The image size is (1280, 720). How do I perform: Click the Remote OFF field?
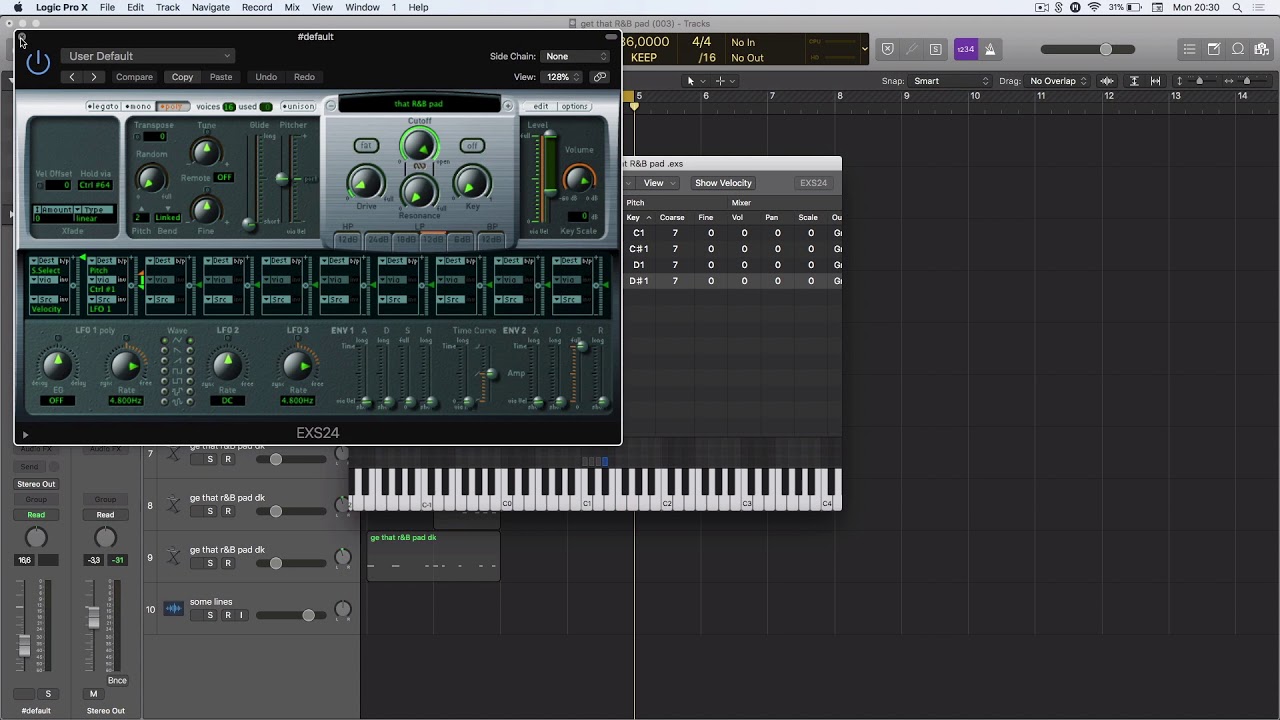click(224, 177)
